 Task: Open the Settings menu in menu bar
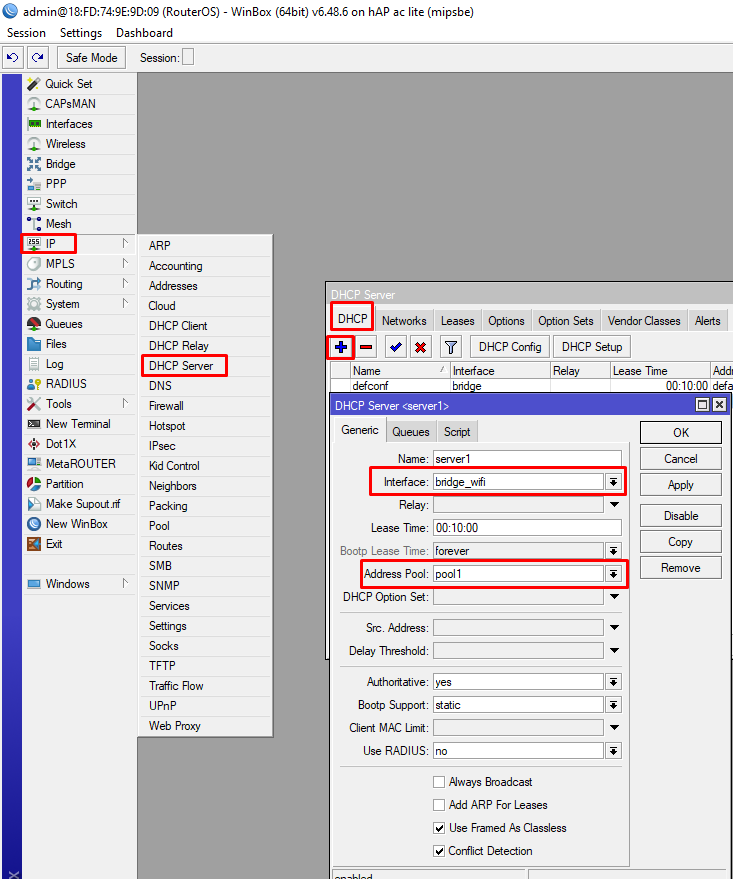pyautogui.click(x=81, y=33)
